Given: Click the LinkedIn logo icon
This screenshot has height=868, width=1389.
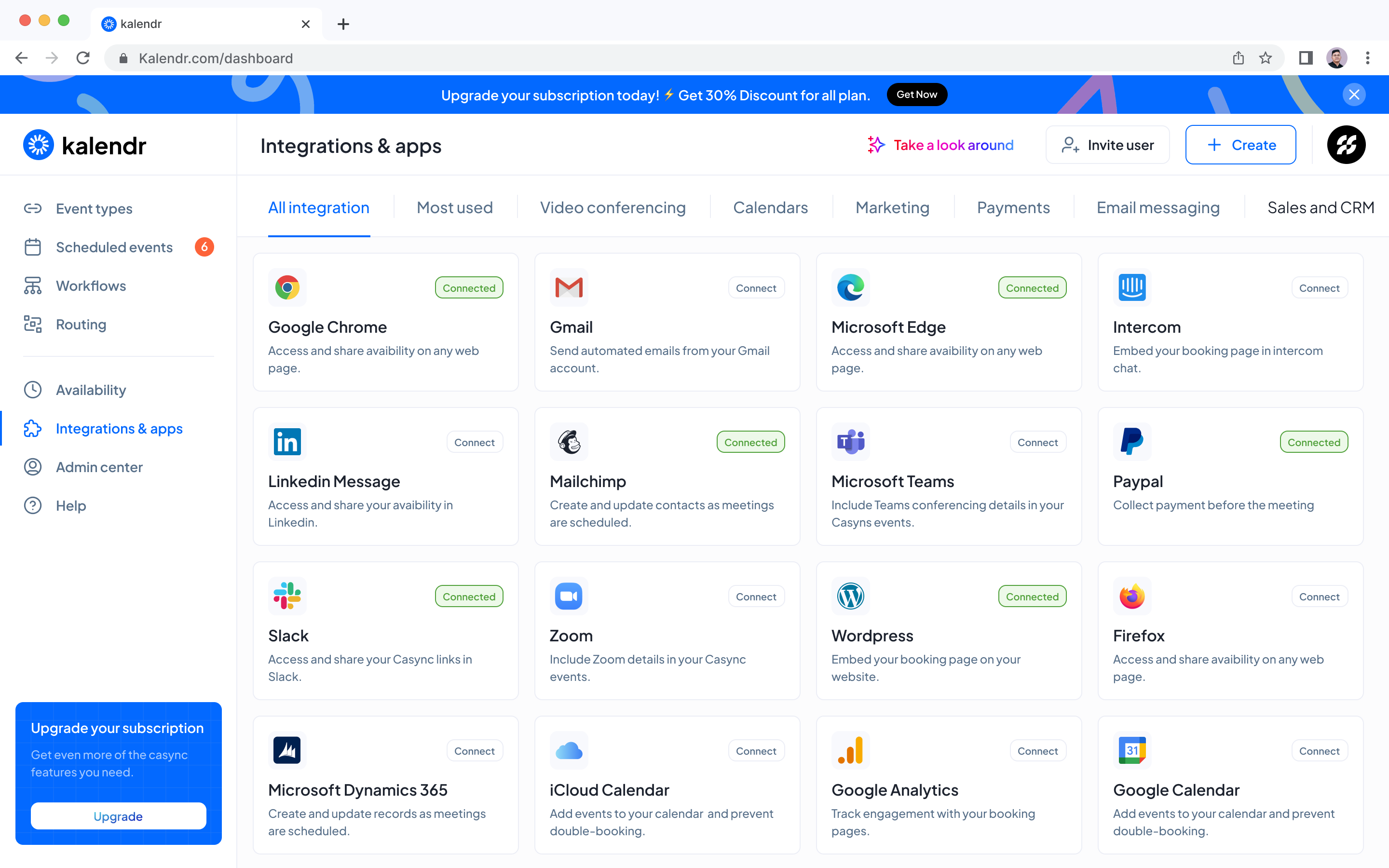Looking at the screenshot, I should coord(287,442).
